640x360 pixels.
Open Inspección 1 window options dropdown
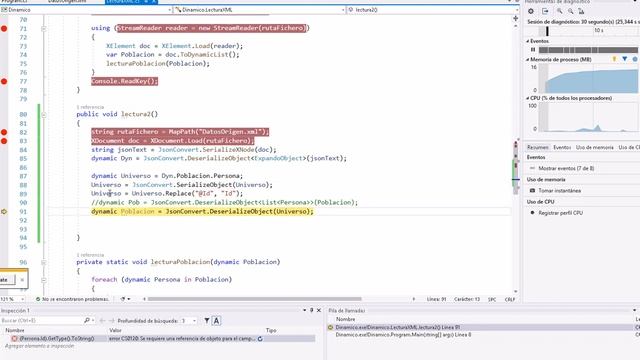tap(304, 311)
